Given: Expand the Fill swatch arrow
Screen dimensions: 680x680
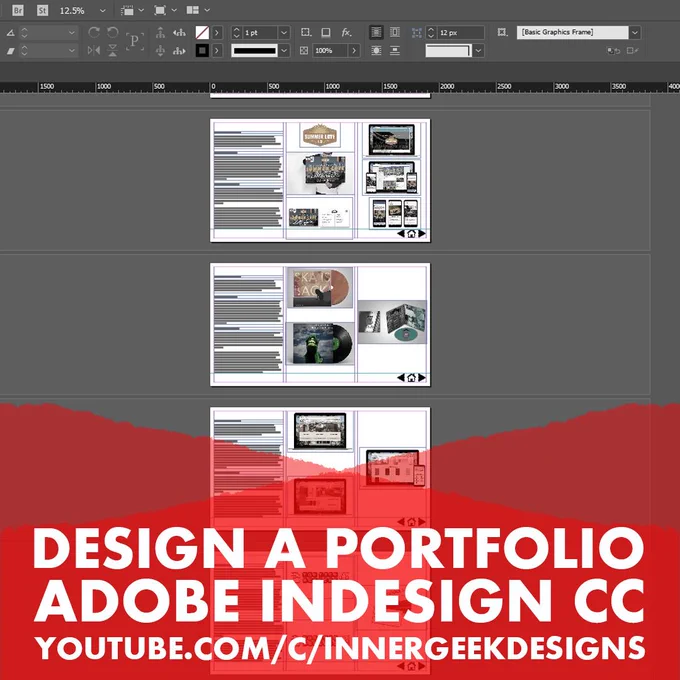Looking at the screenshot, I should point(217,33).
